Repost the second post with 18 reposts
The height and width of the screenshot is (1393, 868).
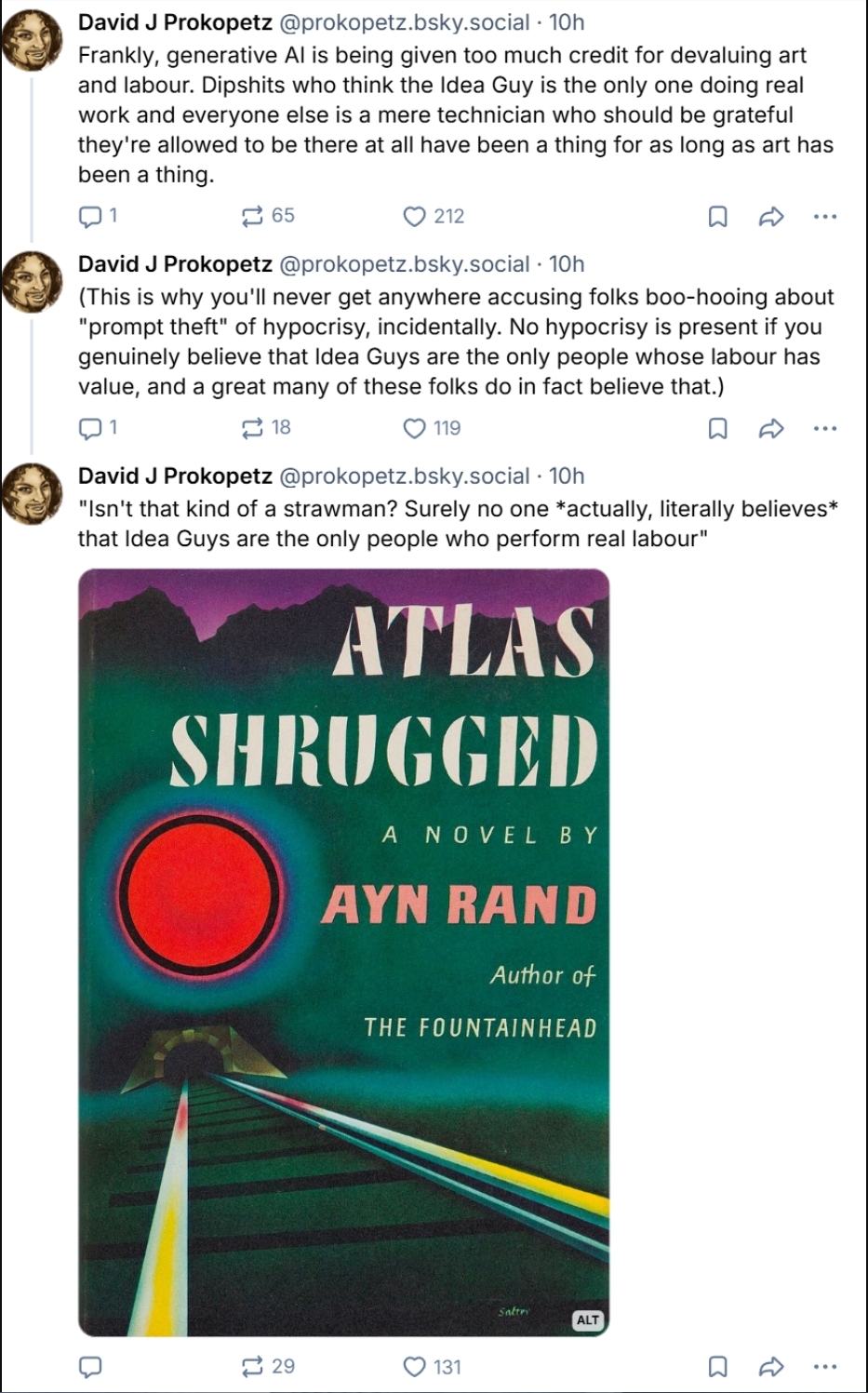[266, 428]
